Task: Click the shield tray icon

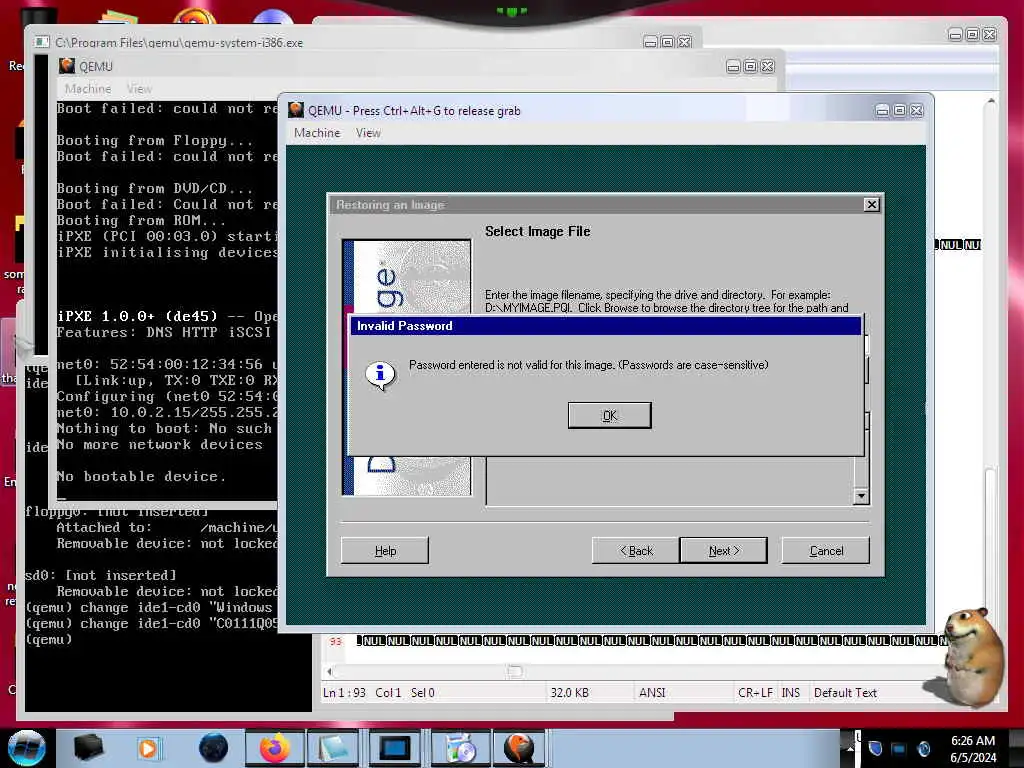Action: point(875,748)
